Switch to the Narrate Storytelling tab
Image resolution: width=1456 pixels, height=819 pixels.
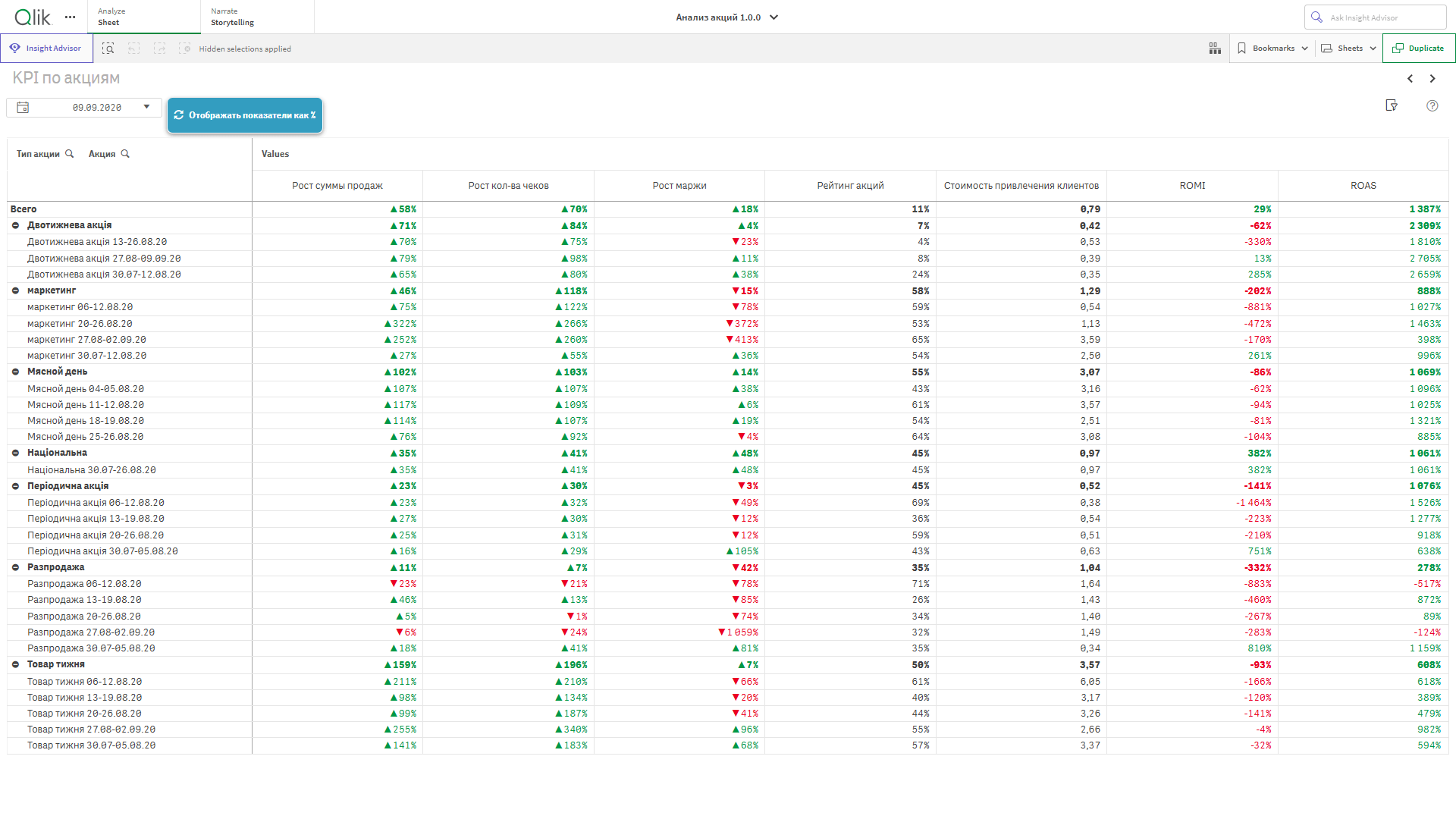(256, 17)
